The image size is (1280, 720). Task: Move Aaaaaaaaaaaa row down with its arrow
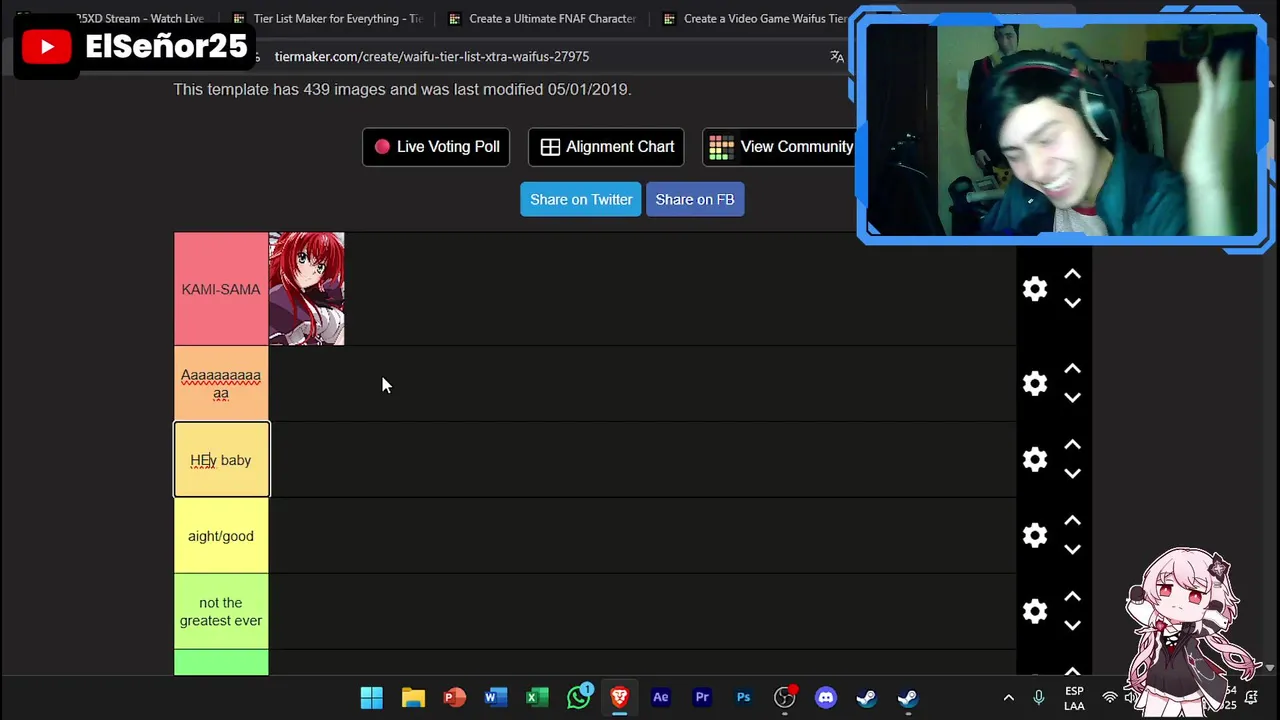pos(1072,398)
